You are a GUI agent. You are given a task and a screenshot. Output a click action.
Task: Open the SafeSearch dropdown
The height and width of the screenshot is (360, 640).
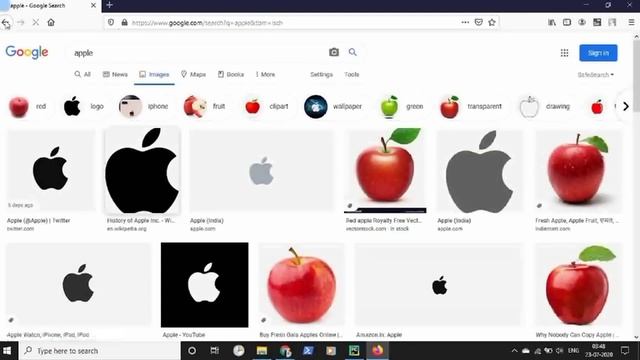pyautogui.click(x=596, y=75)
